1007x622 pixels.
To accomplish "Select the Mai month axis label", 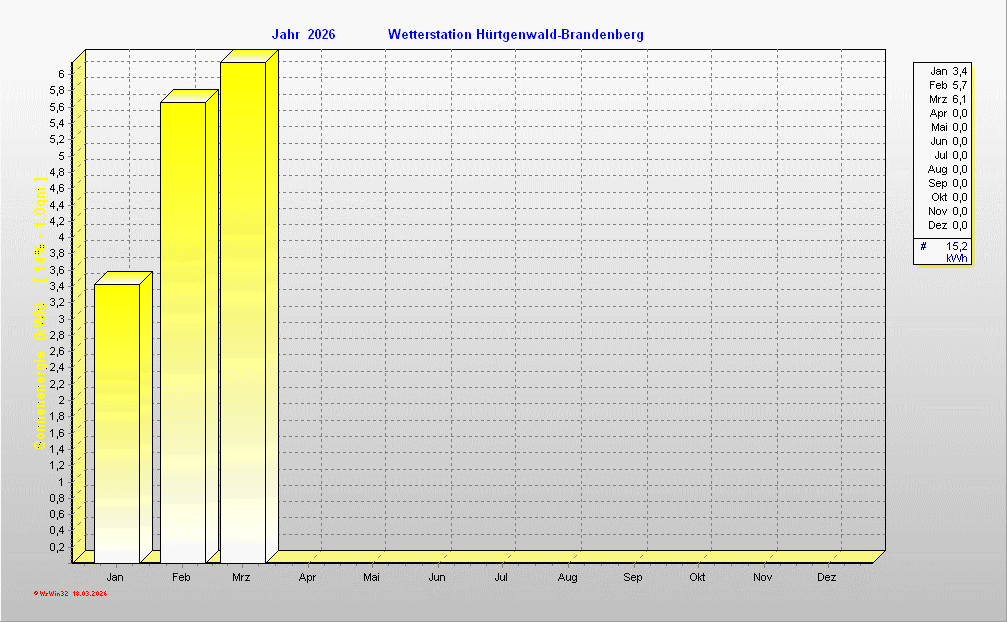I will [372, 578].
